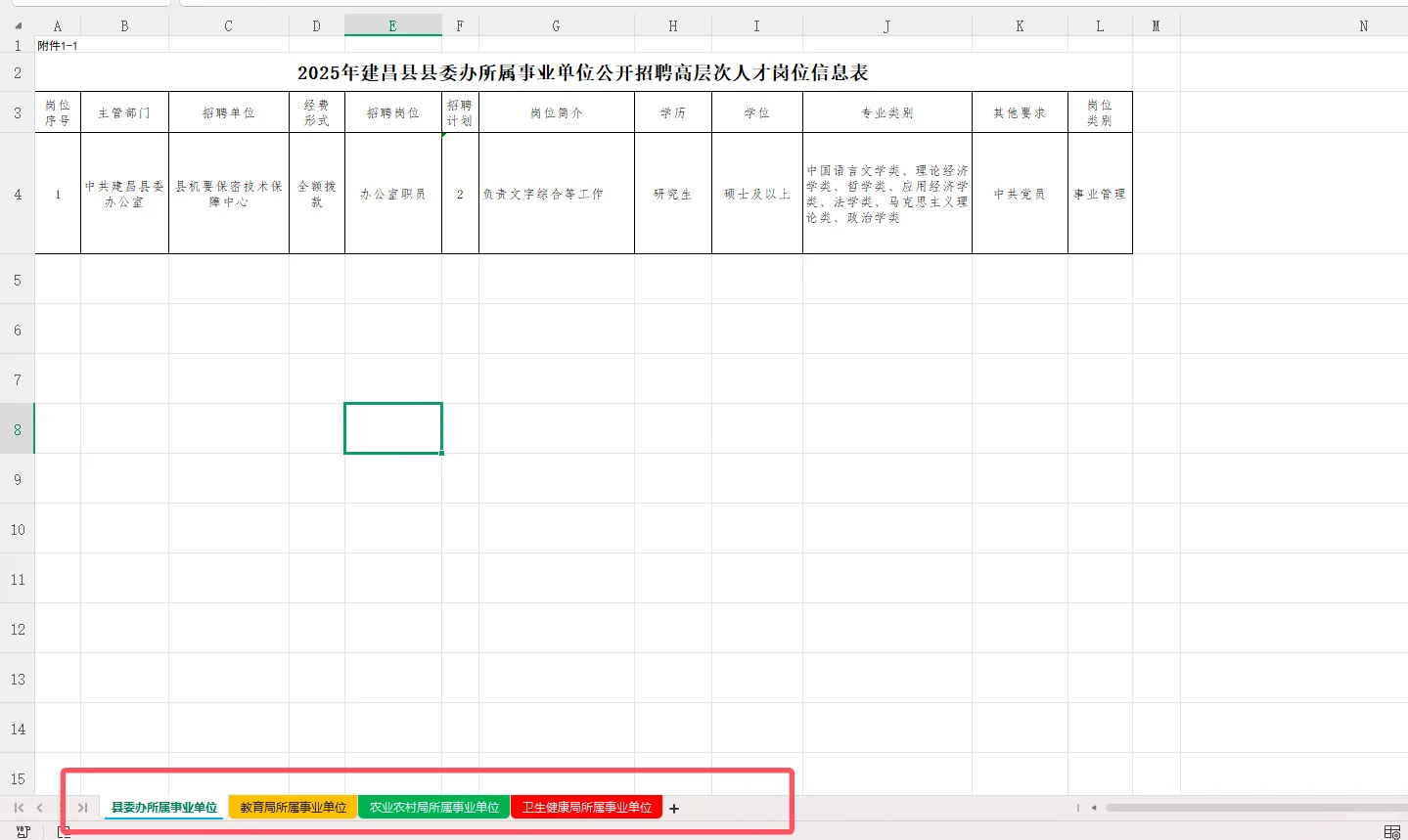Add a new sheet with plus icon

[674, 808]
